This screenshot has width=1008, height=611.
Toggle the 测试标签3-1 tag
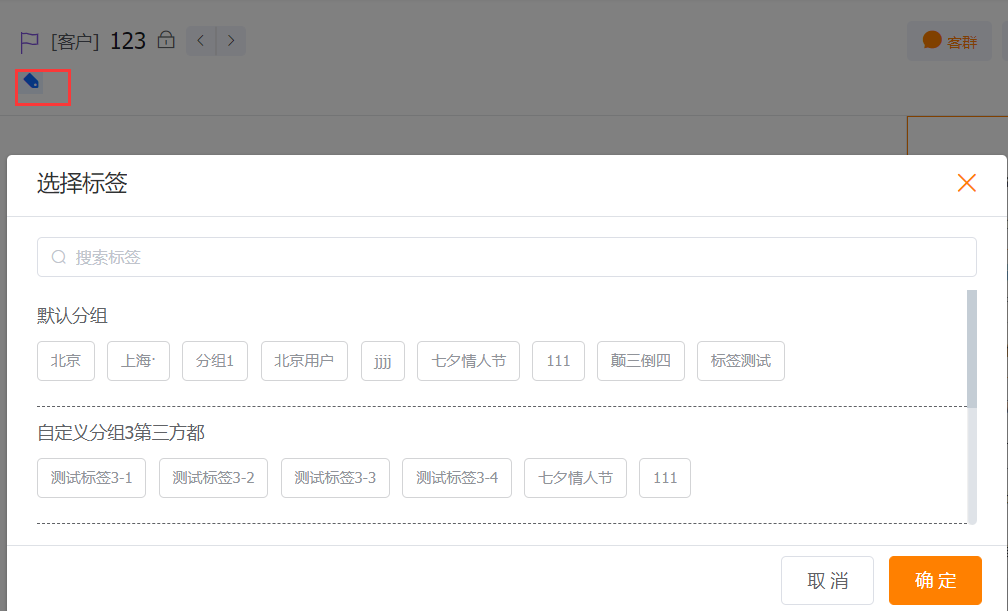point(91,478)
